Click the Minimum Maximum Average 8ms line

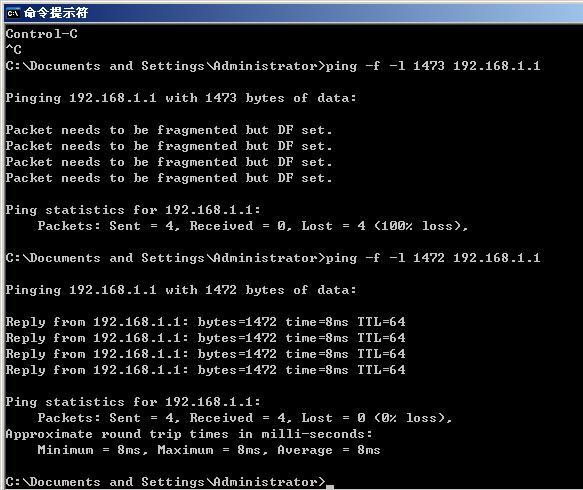click(x=209, y=450)
